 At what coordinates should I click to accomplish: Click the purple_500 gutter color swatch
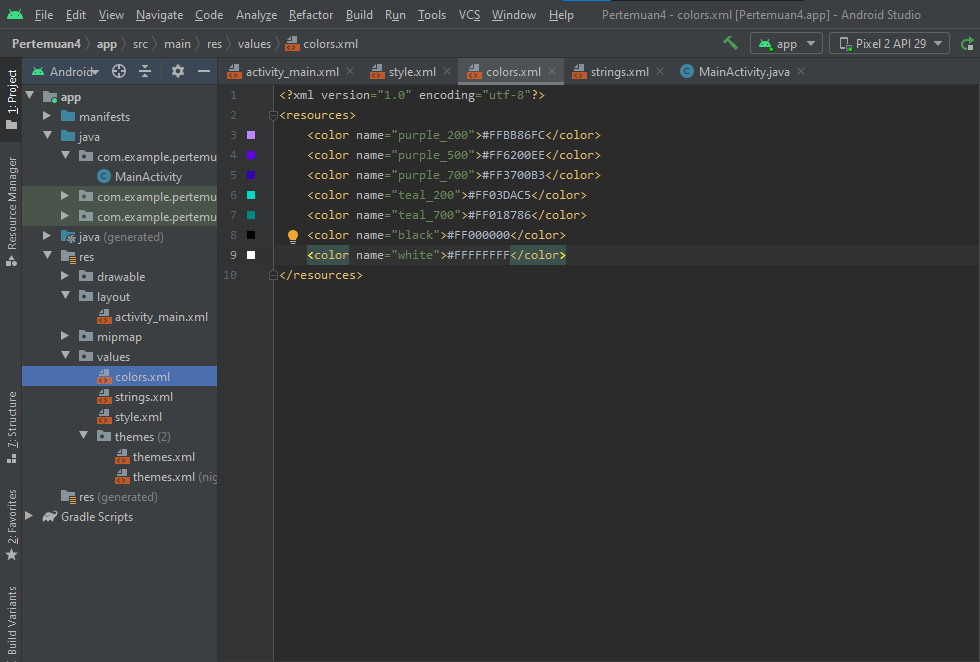pos(251,155)
